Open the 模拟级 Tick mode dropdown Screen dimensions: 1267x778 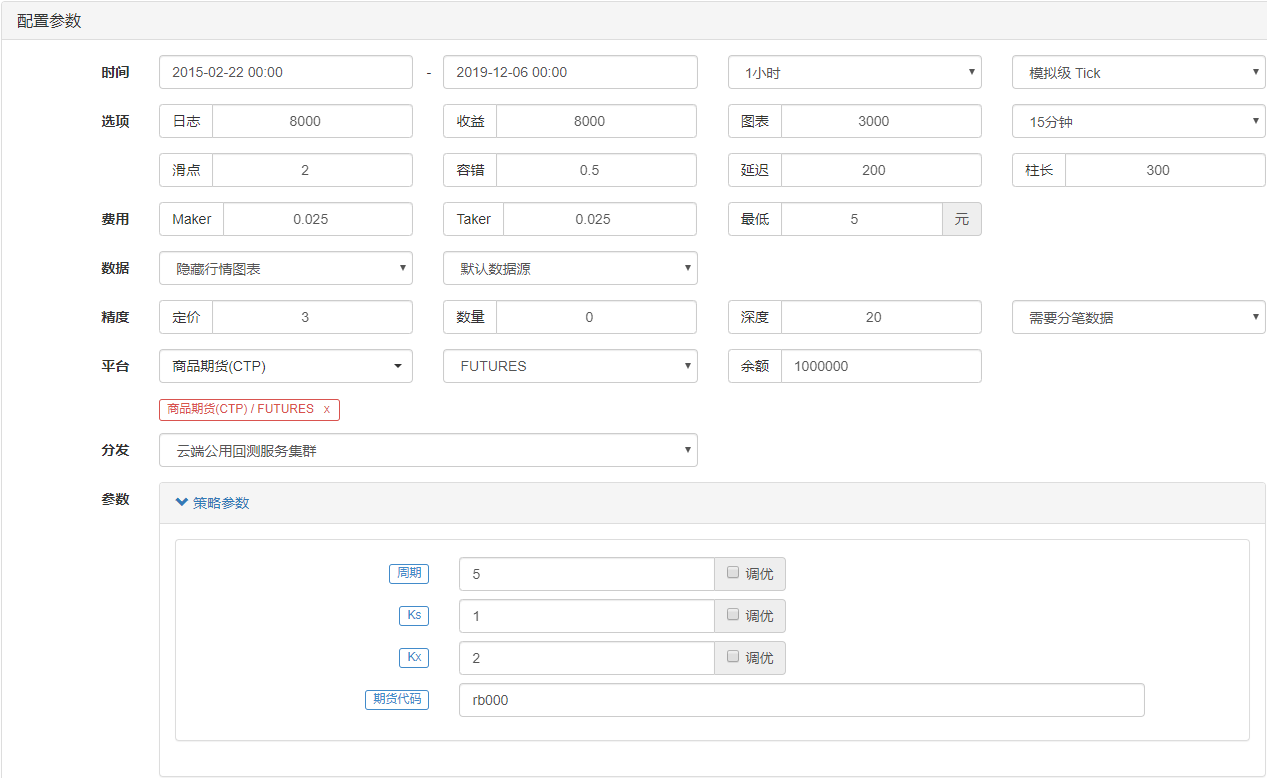(x=1138, y=73)
